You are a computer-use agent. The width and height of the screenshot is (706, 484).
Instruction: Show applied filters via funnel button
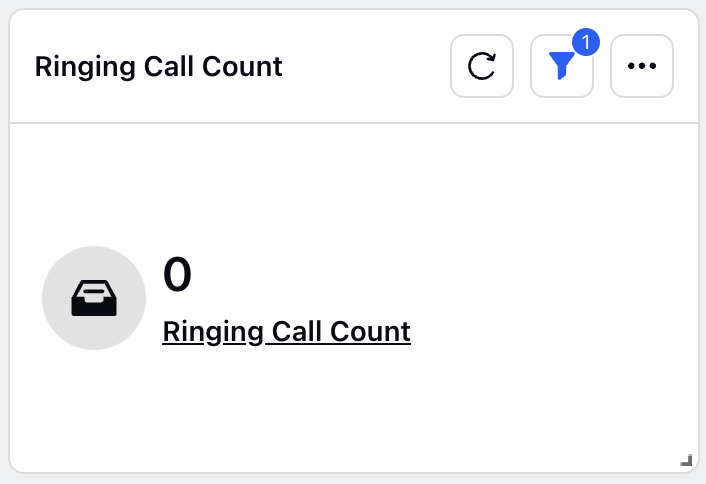[562, 66]
